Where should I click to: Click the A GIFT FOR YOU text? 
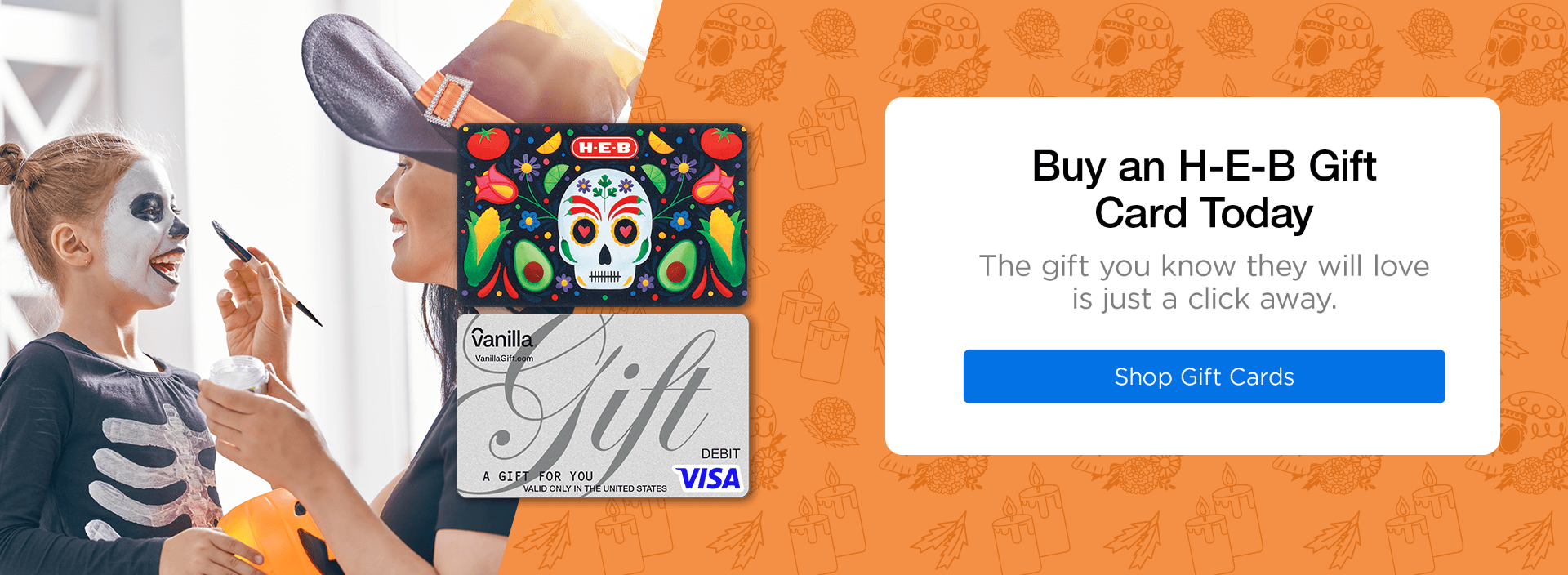coord(537,476)
